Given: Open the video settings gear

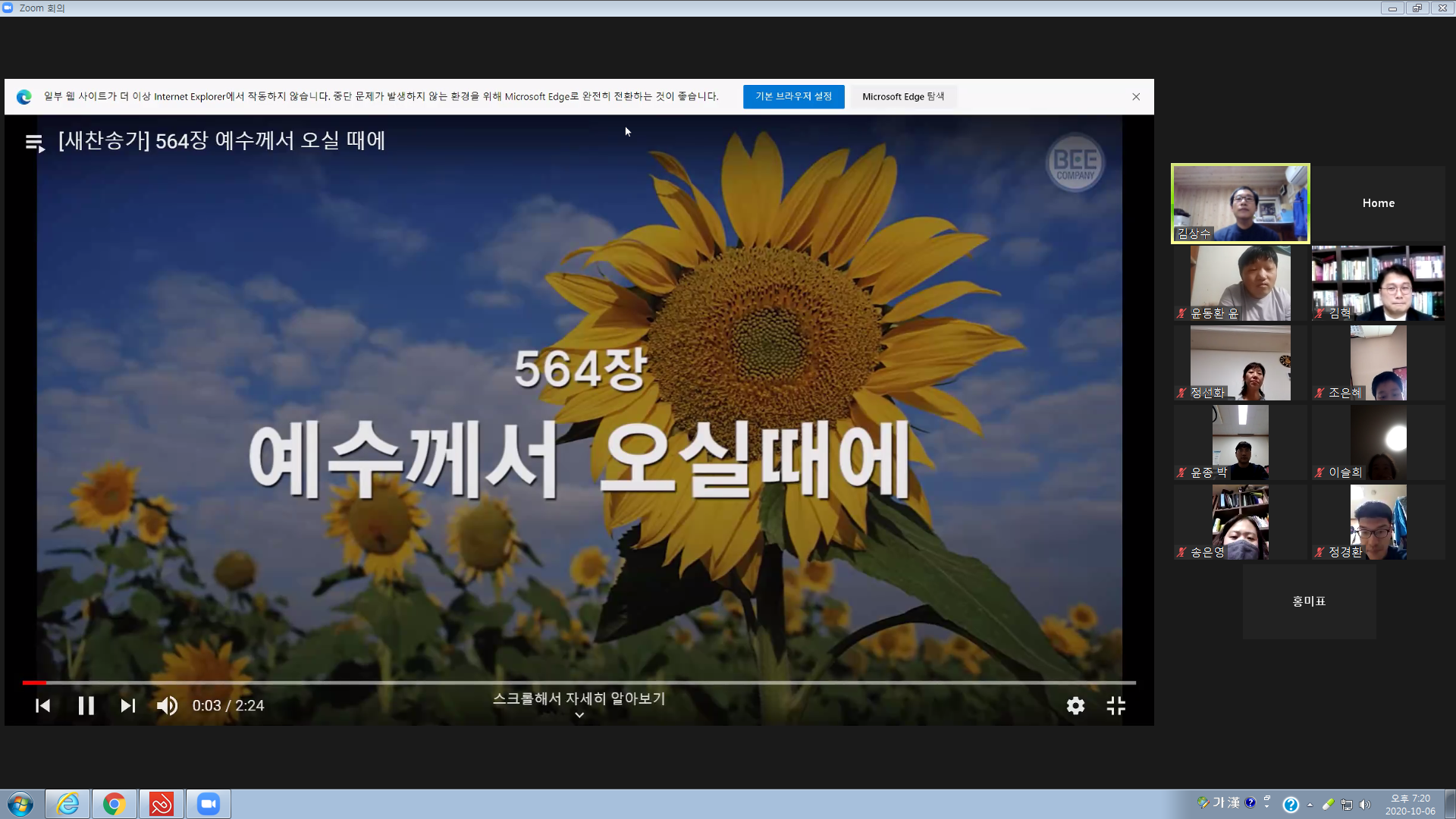Looking at the screenshot, I should (x=1075, y=706).
